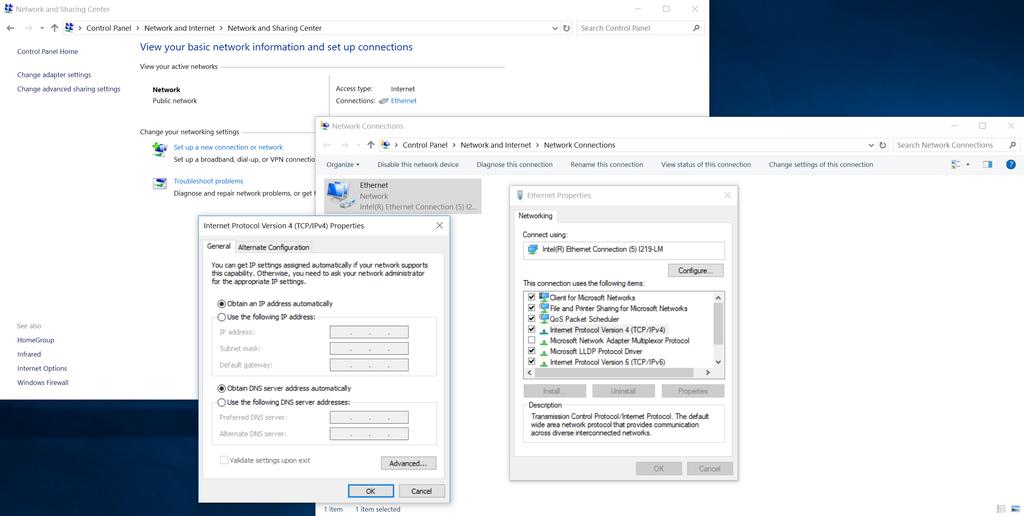Select Internet Protocol Version 4 (TCP/IPv4) item
Viewport: 1024px width, 516px height.
click(607, 330)
